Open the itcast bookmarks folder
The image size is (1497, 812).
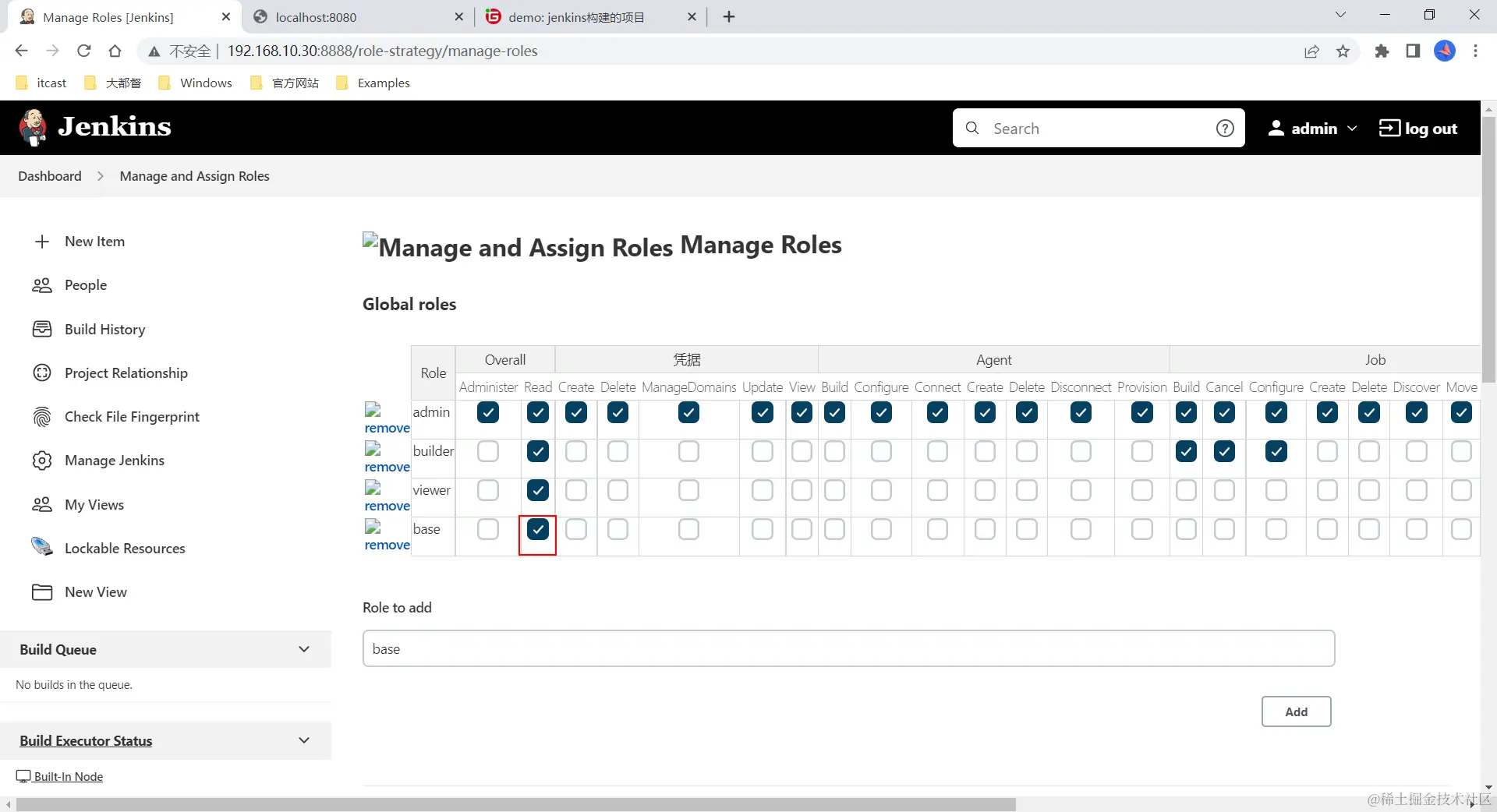[x=41, y=83]
